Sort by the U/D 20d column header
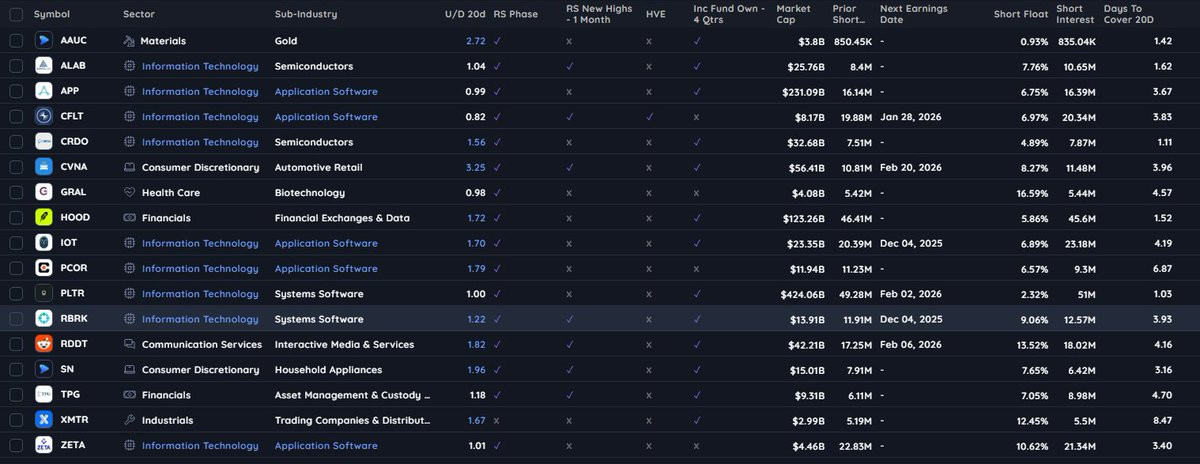 465,14
